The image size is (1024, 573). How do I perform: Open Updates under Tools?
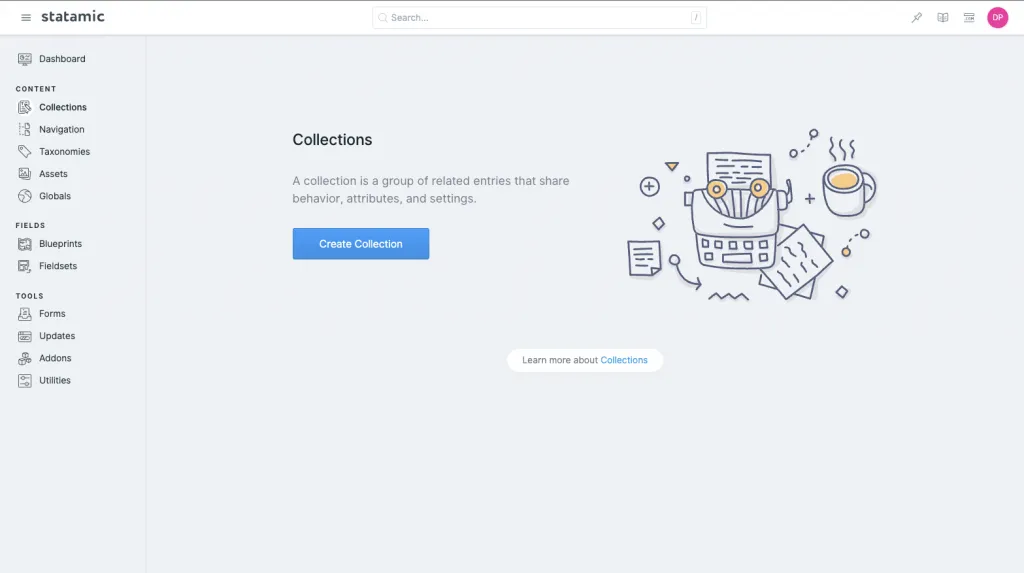click(x=57, y=336)
